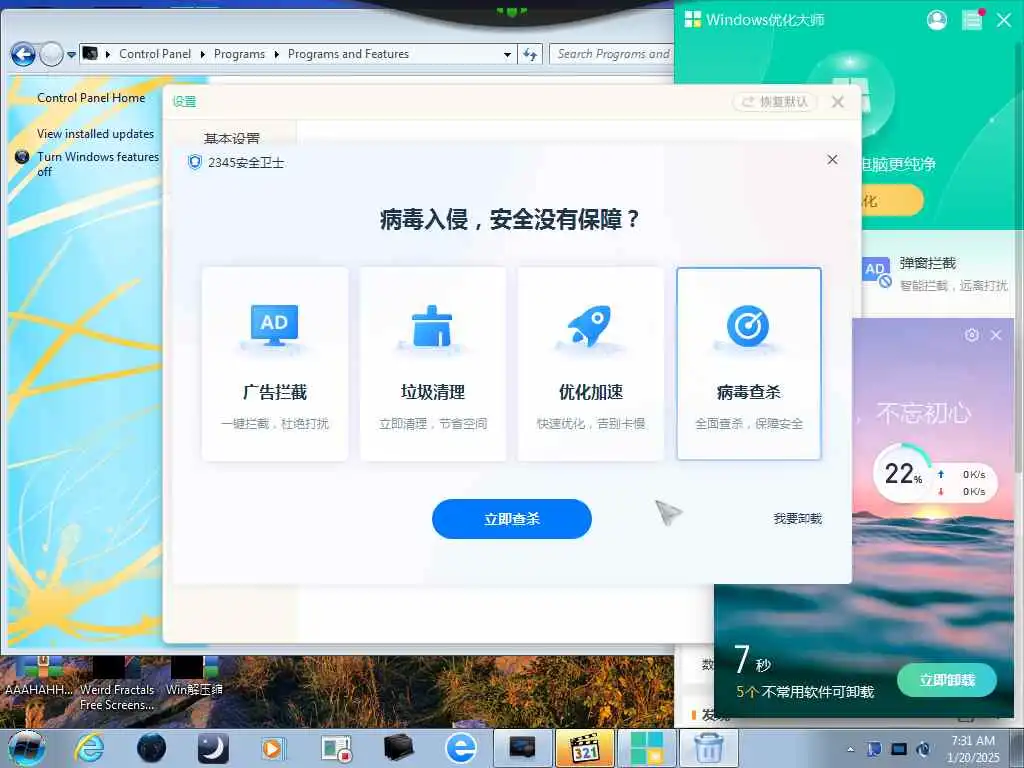Select the 优化加速 rocket card
1024x768 pixels.
pyautogui.click(x=591, y=364)
